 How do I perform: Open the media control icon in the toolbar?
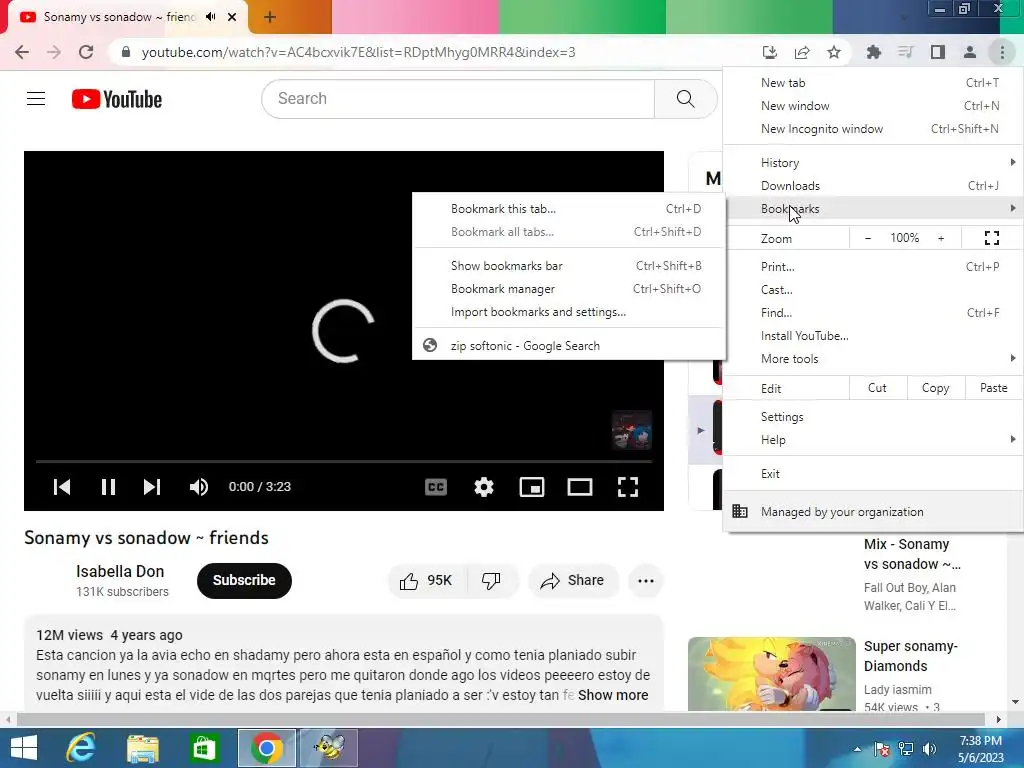click(906, 52)
